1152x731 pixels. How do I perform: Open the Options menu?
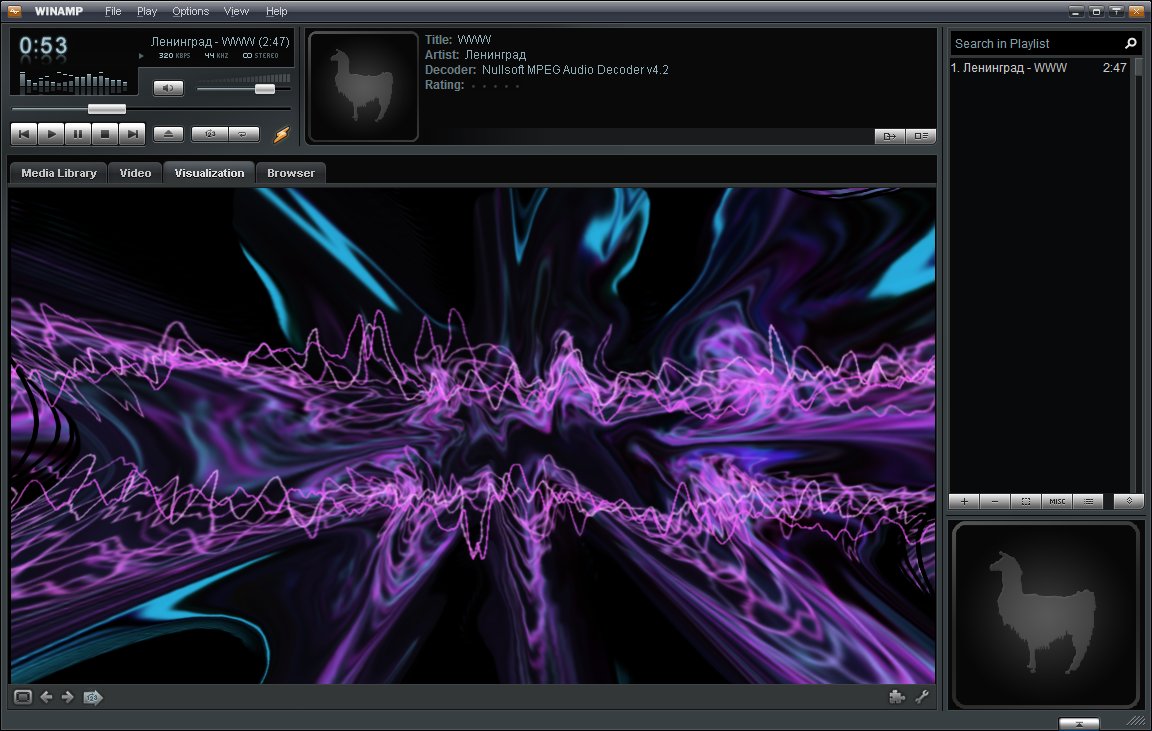190,11
